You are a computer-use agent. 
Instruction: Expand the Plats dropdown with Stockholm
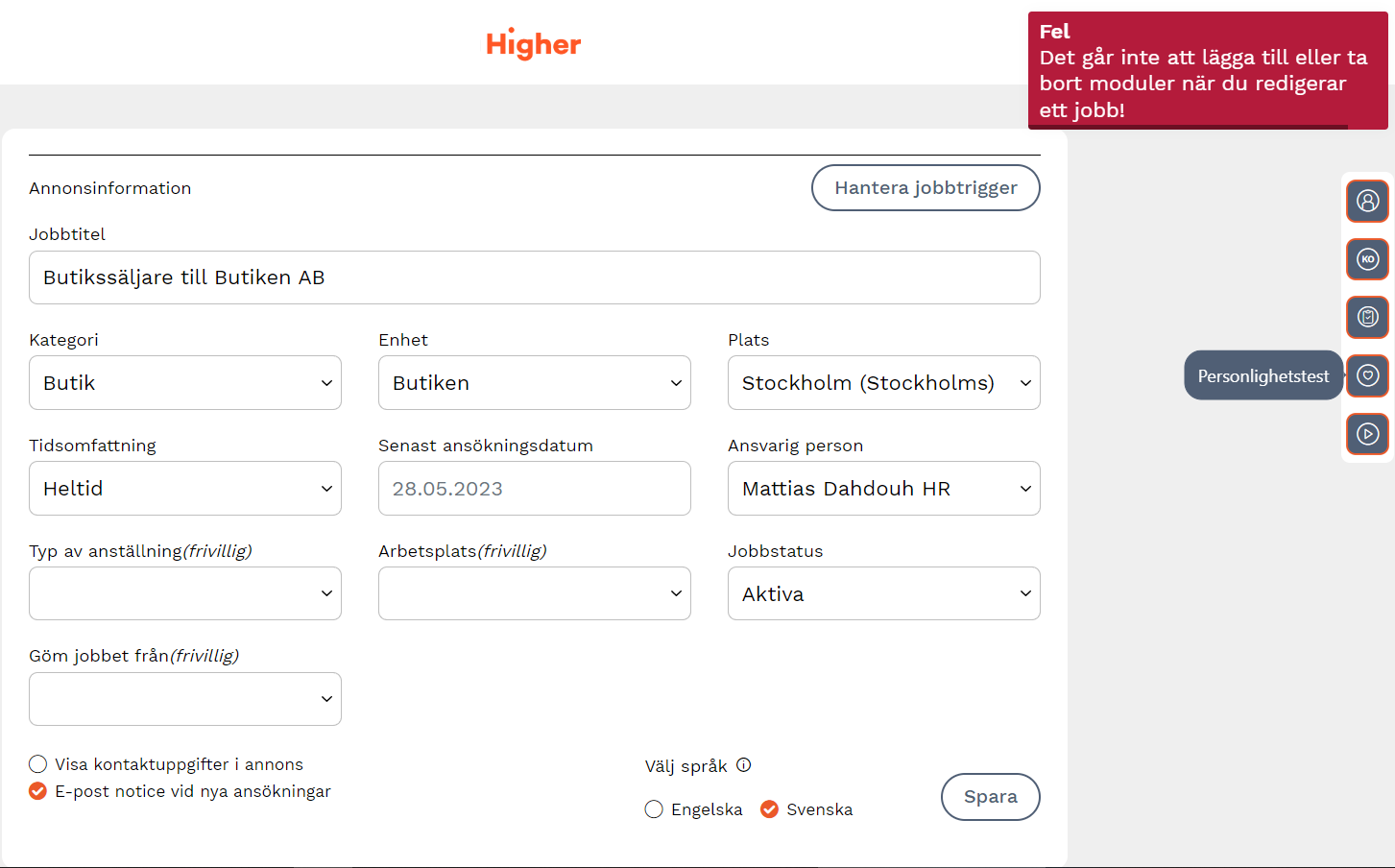[883, 383]
